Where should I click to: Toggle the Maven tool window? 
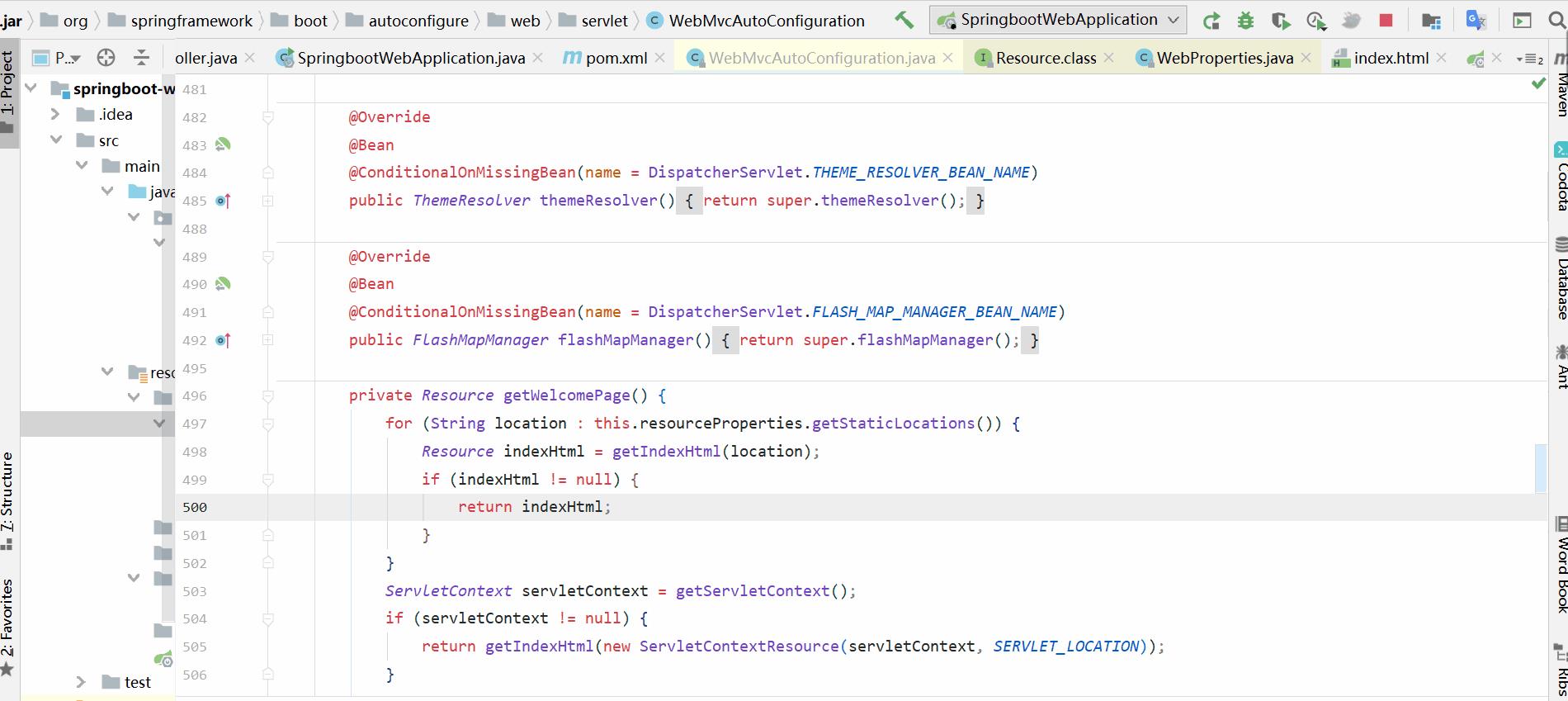(1560, 84)
